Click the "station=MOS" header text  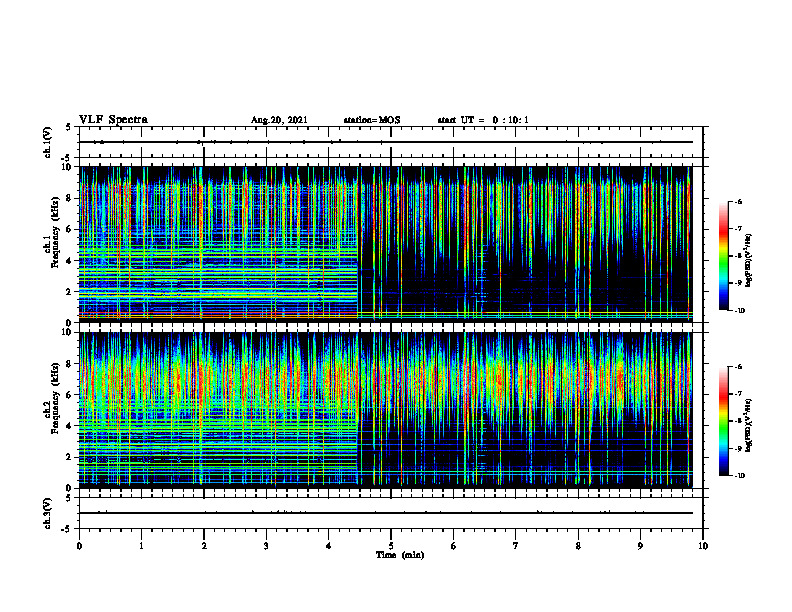point(372,120)
